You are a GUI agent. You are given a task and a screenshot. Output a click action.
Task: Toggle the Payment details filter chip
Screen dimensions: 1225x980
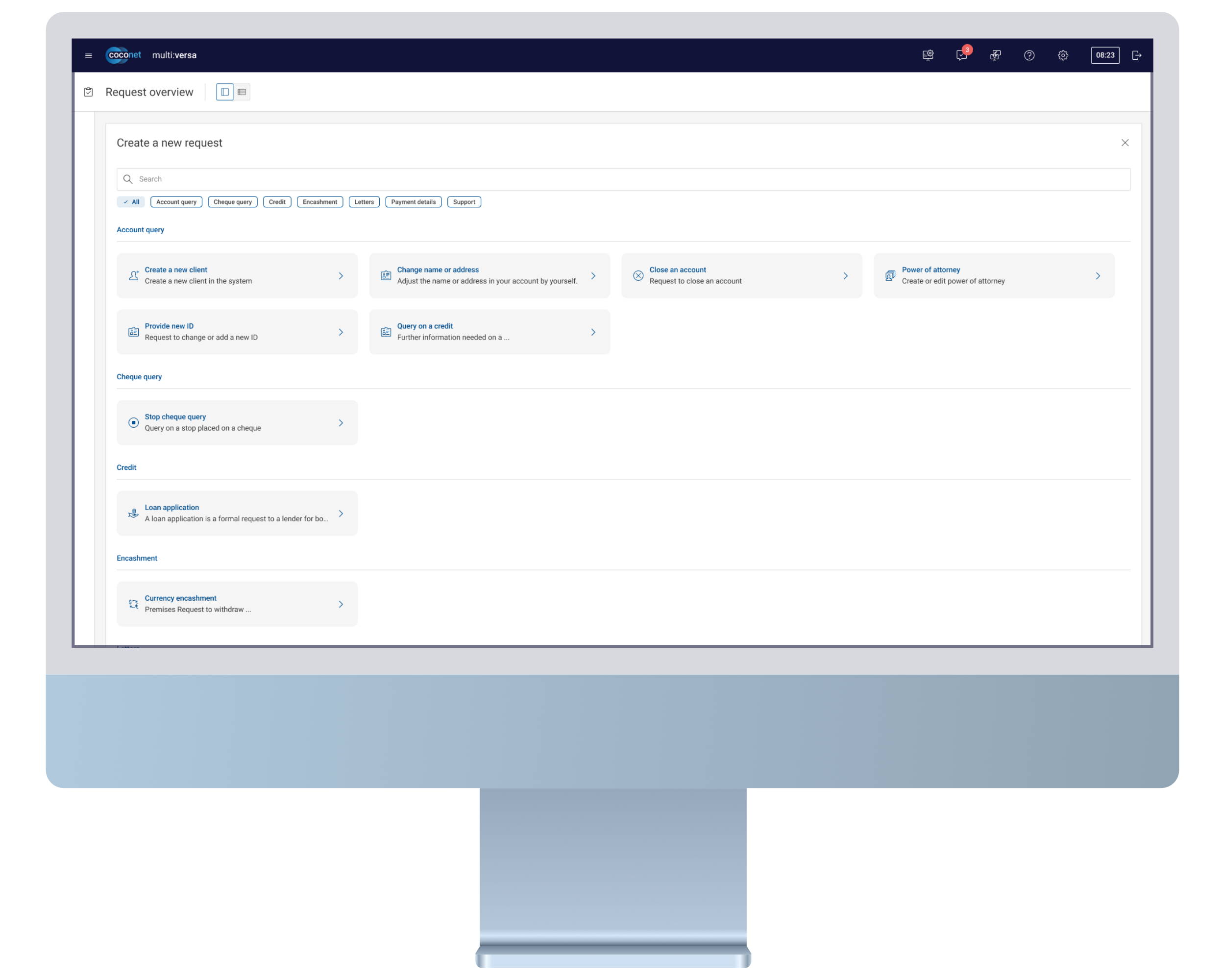(x=413, y=202)
